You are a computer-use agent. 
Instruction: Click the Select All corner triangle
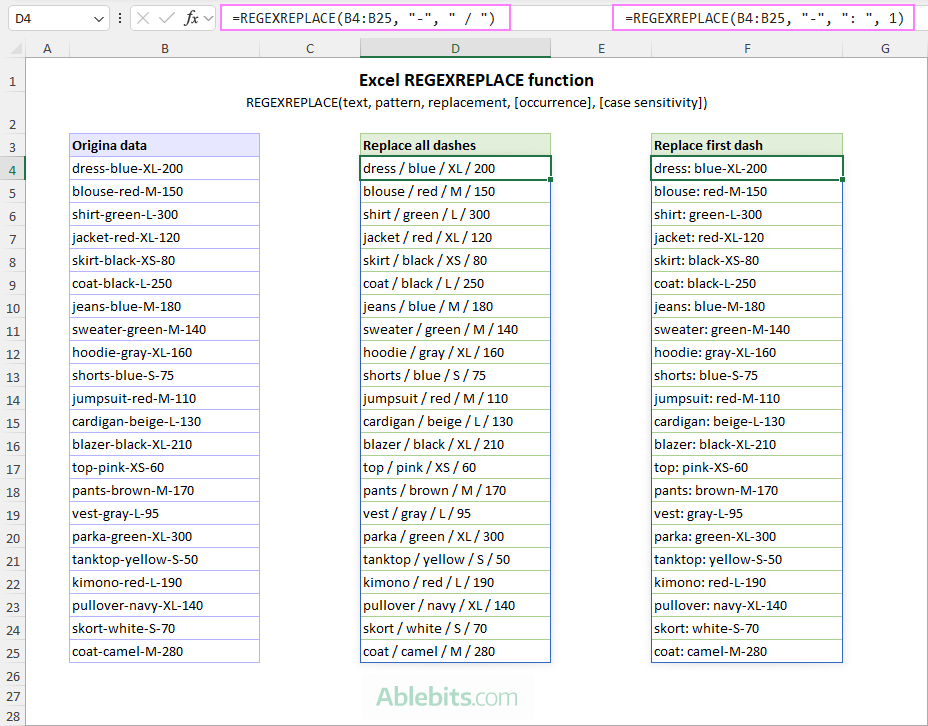point(16,49)
